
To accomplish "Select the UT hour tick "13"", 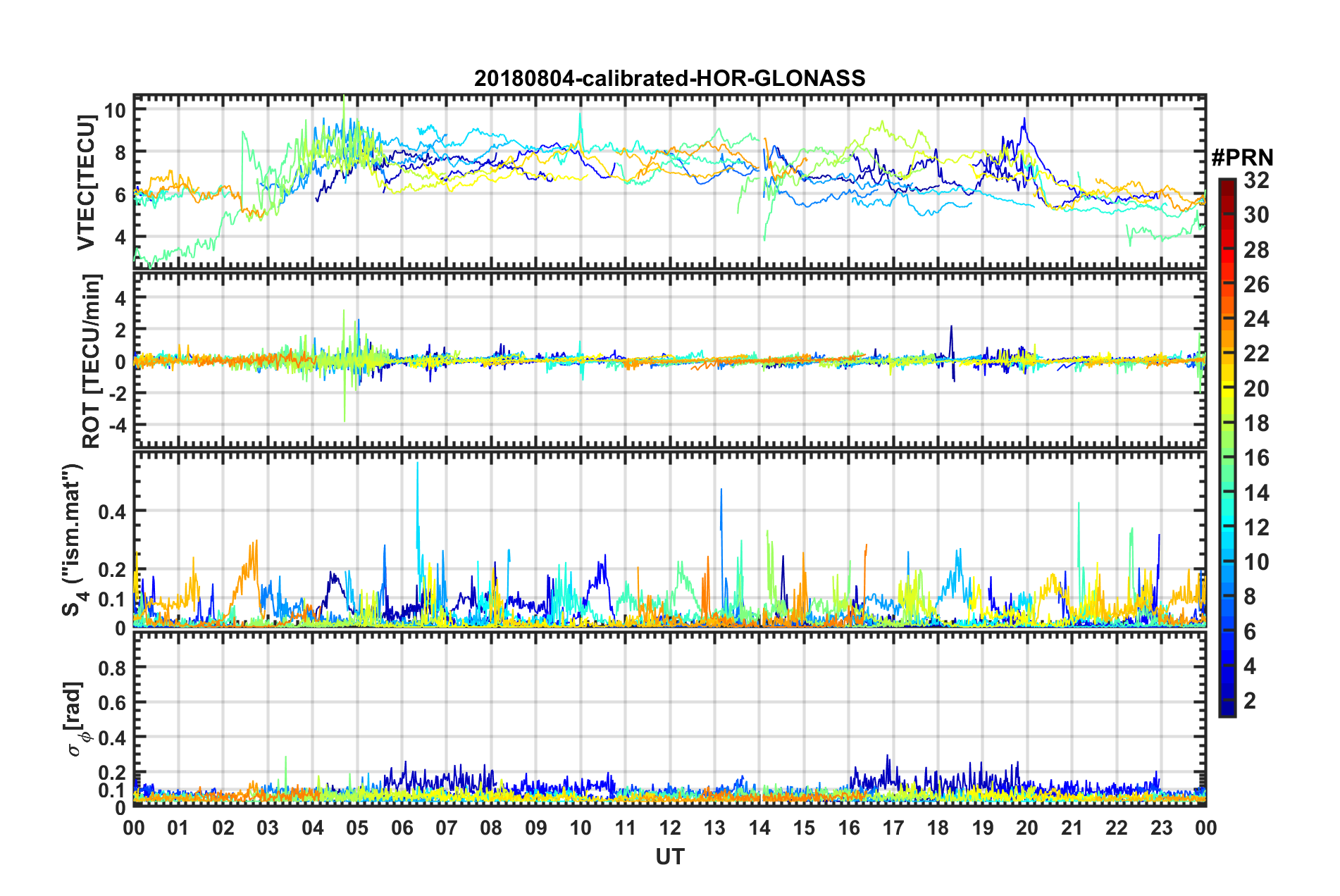I will coord(714,828).
